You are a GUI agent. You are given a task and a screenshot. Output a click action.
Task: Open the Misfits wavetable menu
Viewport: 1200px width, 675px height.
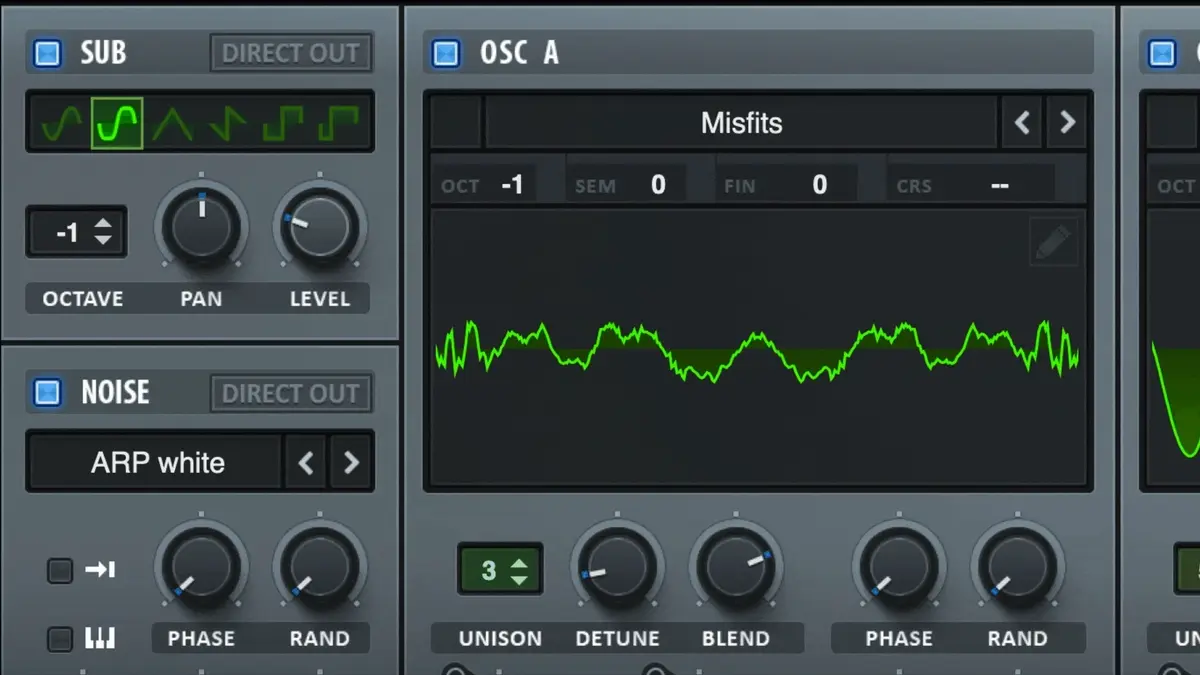[742, 123]
